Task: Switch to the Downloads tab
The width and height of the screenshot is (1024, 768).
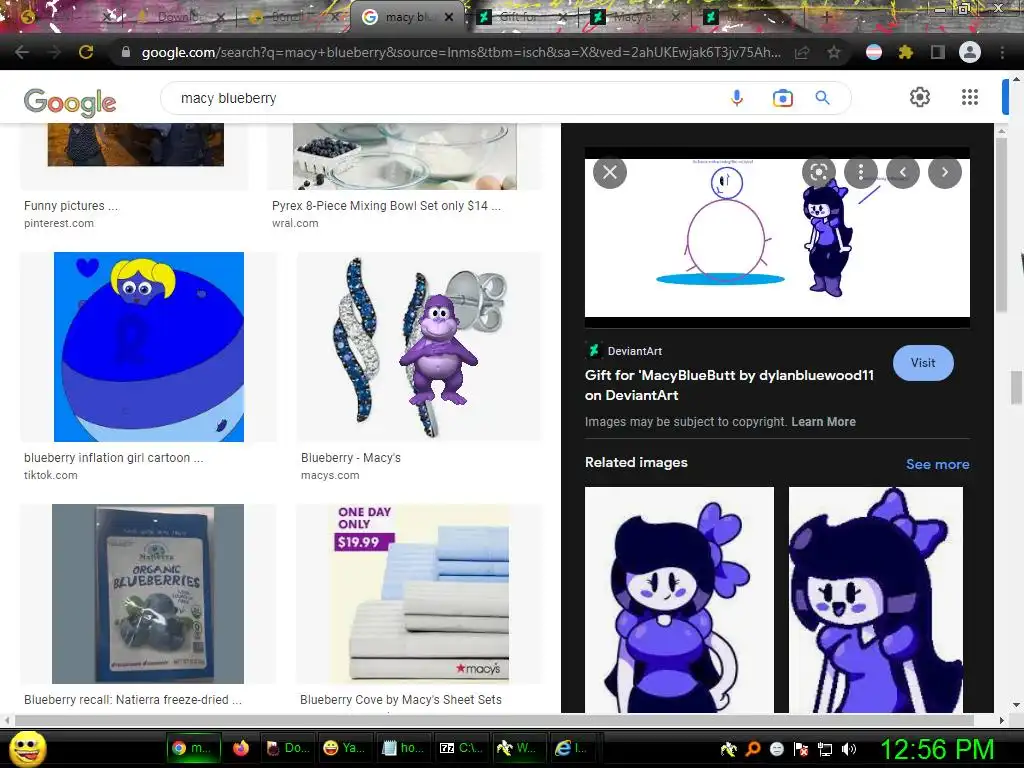Action: click(x=180, y=17)
